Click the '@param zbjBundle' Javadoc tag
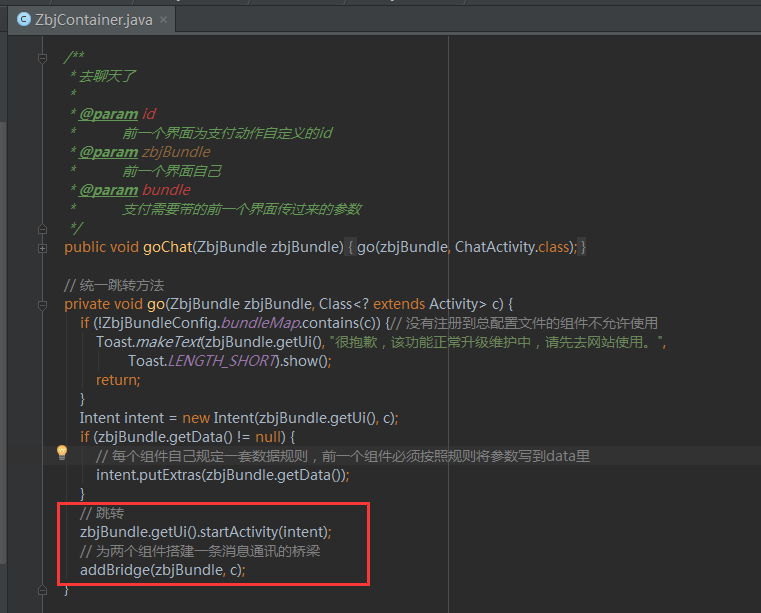Viewport: 761px width, 613px height. pos(145,152)
